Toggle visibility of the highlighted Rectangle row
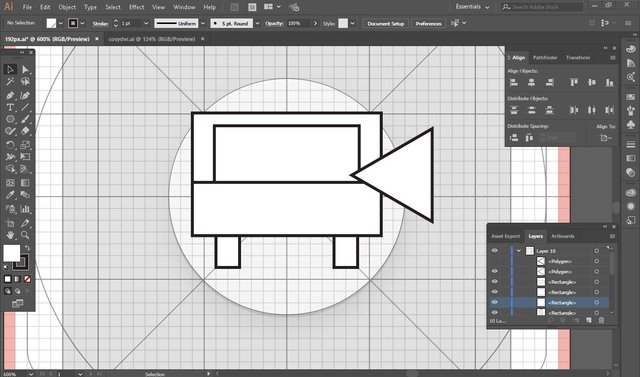640x377 pixels. point(495,302)
